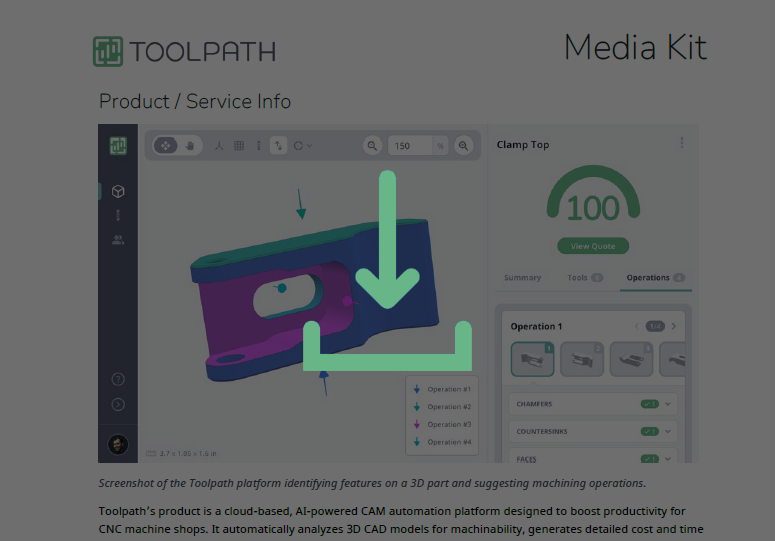Switch to the Tools tab

pyautogui.click(x=585, y=278)
